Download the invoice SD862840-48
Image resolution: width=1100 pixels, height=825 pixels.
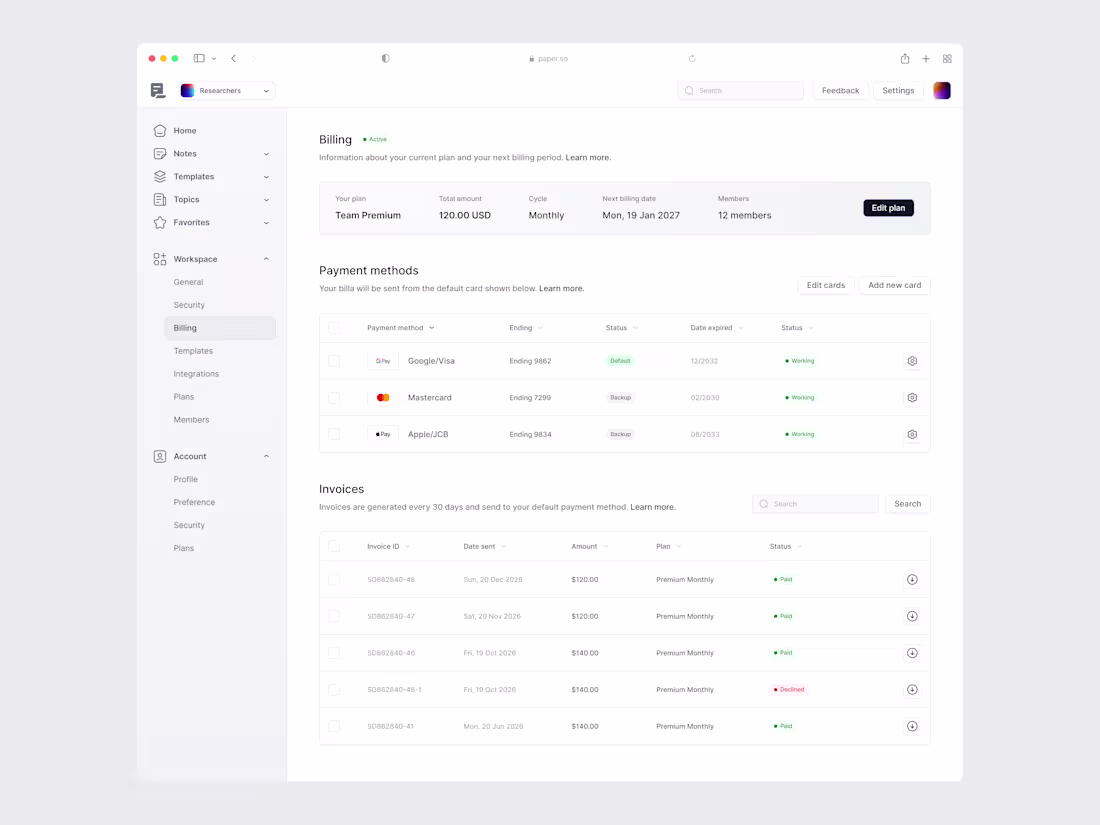(911, 579)
